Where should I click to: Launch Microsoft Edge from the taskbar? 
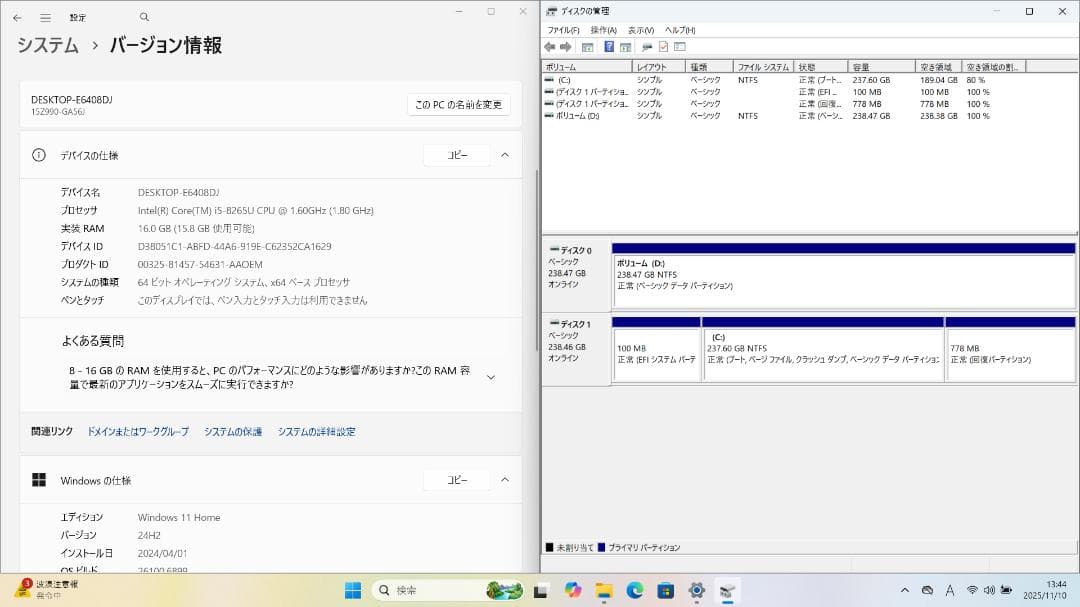pyautogui.click(x=633, y=589)
